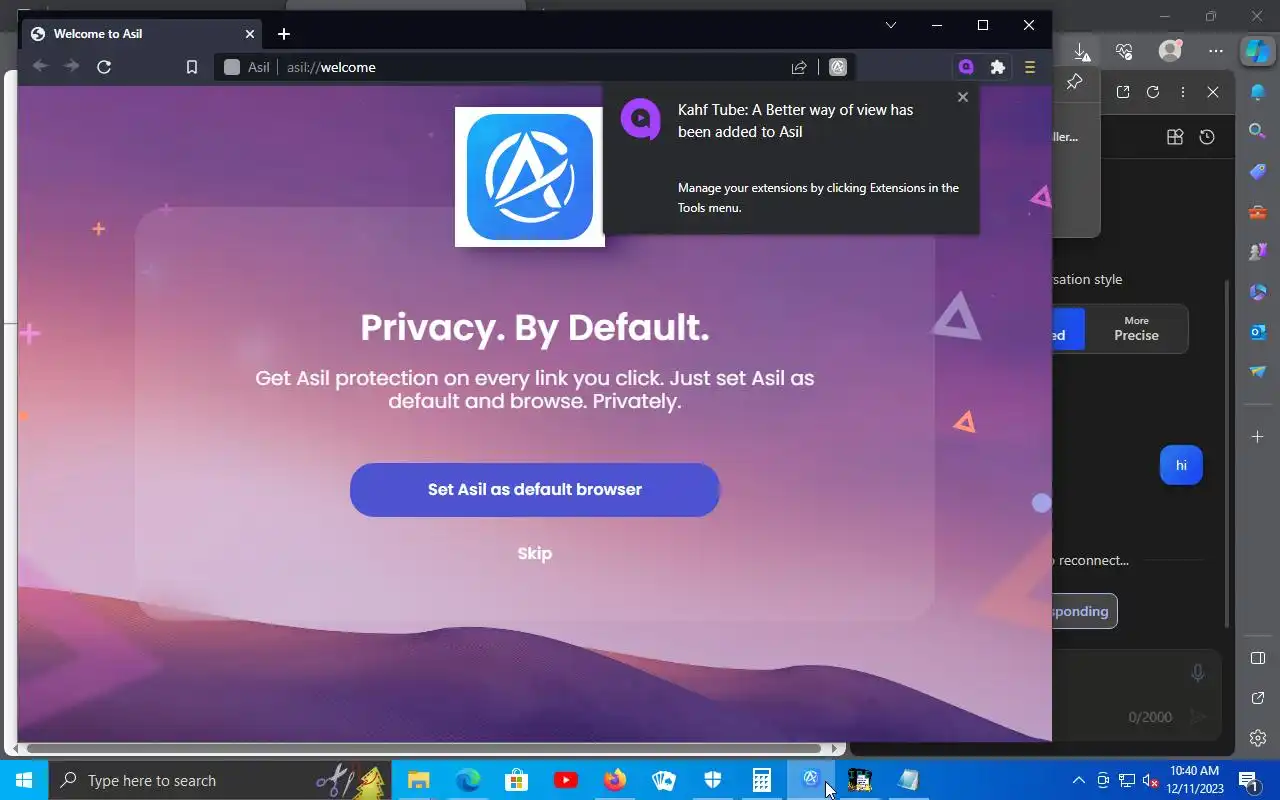The image size is (1280, 800).
Task: Dismiss the Kahf Tube notification popup
Action: click(x=963, y=97)
